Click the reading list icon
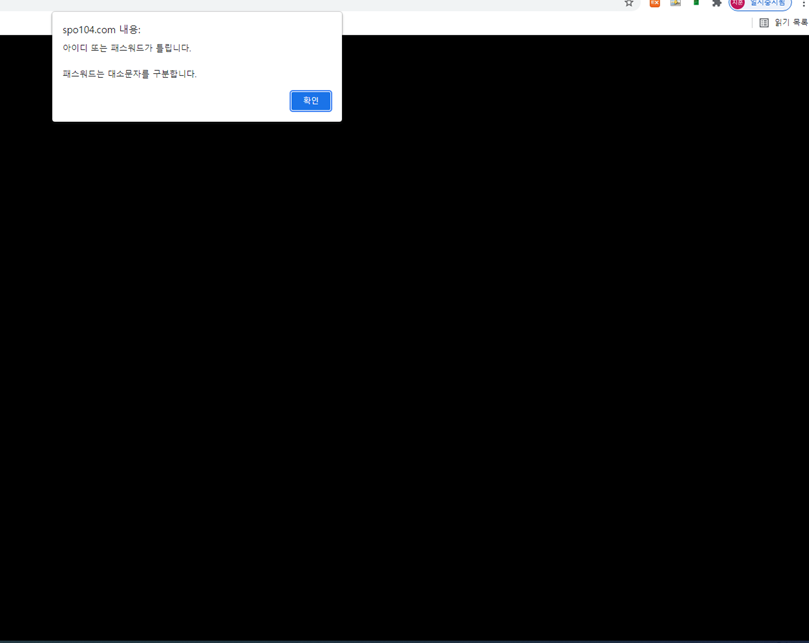 pyautogui.click(x=764, y=22)
